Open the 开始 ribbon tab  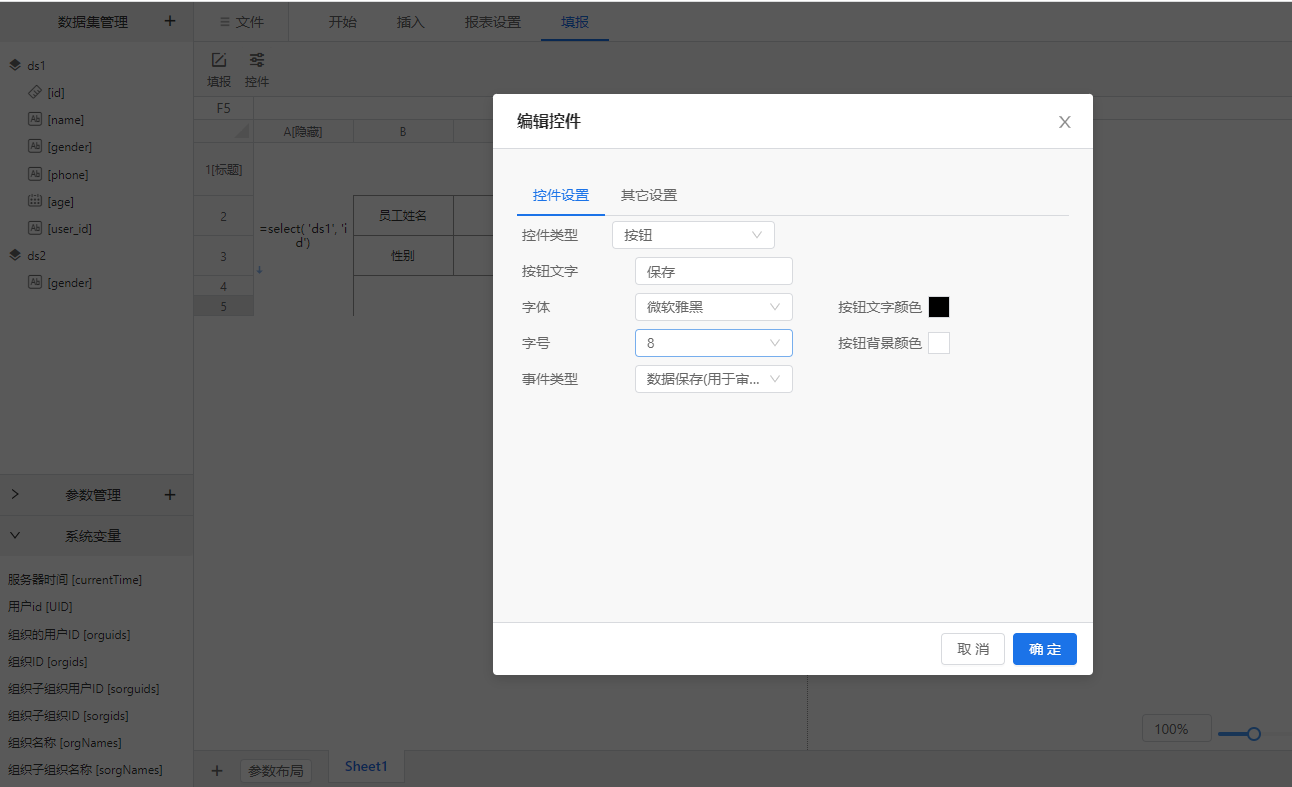pyautogui.click(x=343, y=22)
